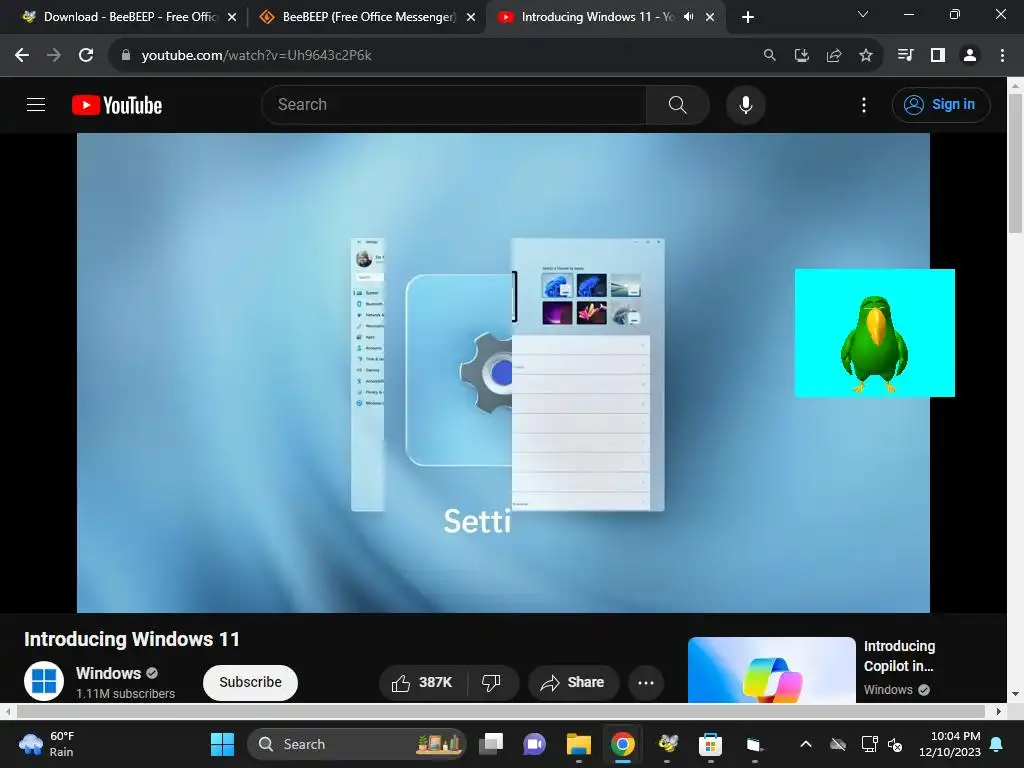Open a new browser tab
Image resolution: width=1024 pixels, height=768 pixels.
click(x=748, y=17)
